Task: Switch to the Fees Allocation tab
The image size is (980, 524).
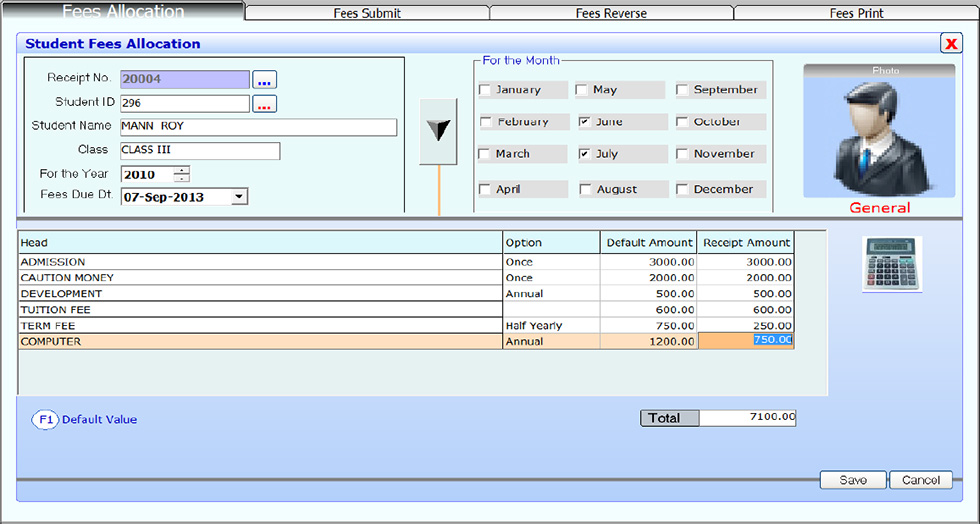Action: [123, 11]
